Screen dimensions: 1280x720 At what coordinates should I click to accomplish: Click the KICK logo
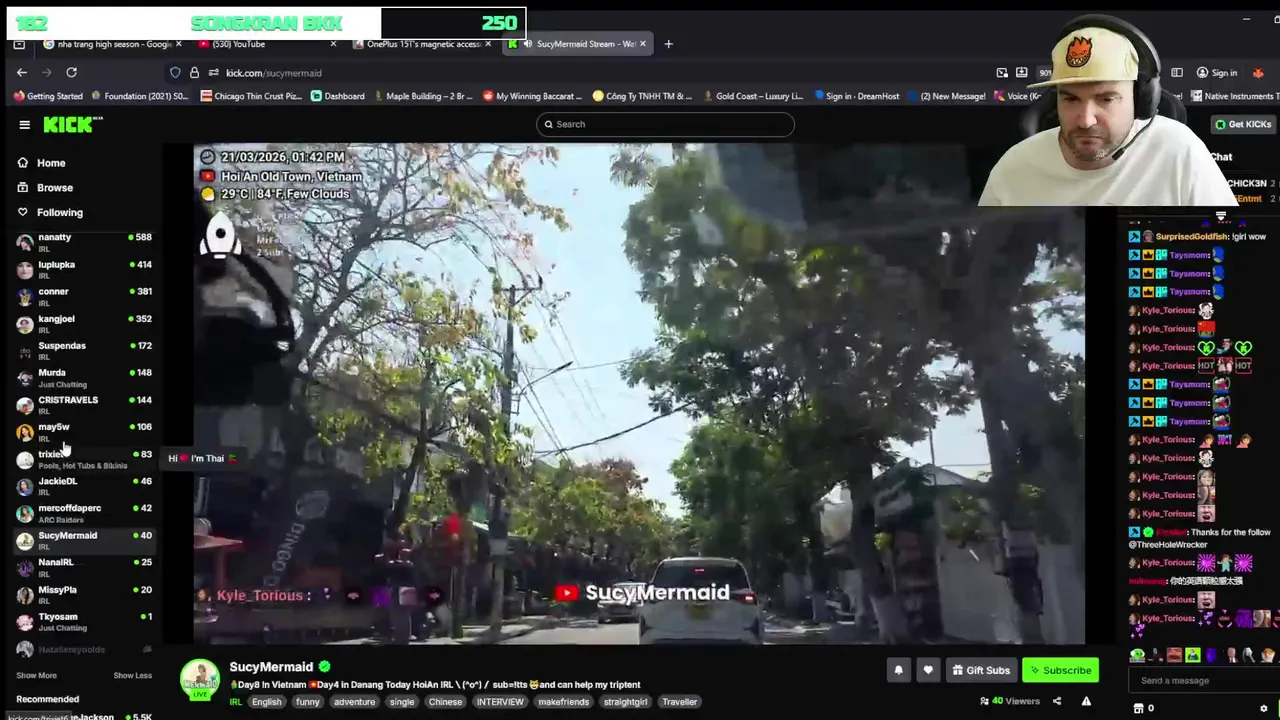pos(72,124)
